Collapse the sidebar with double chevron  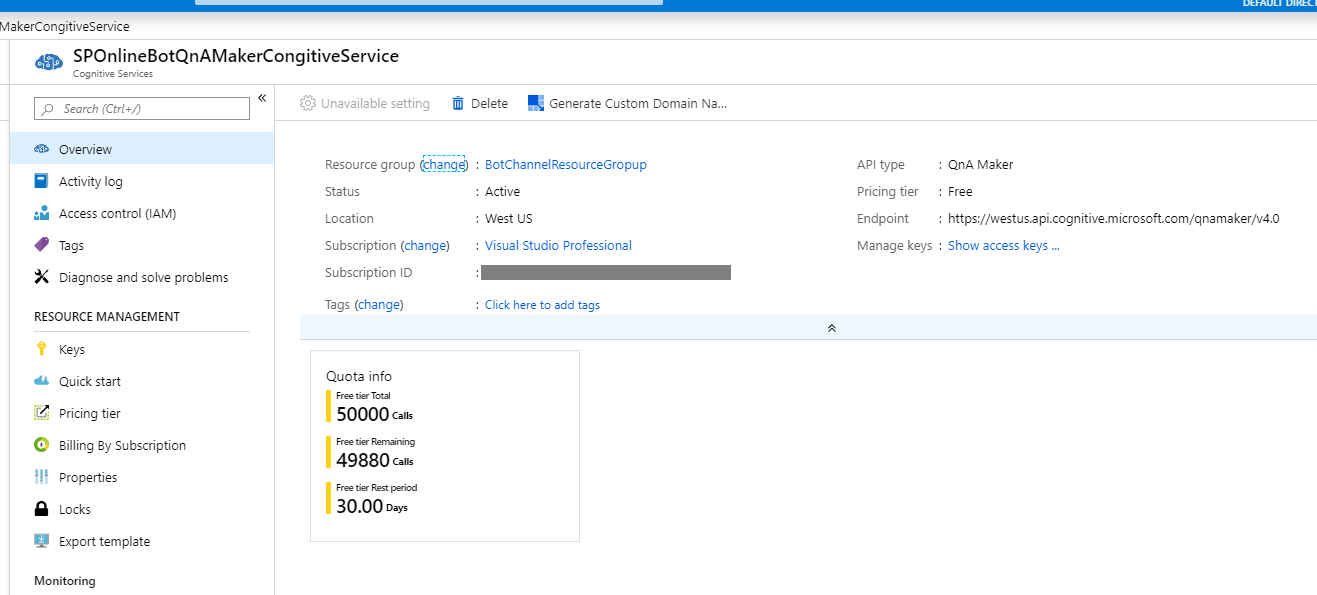pos(262,97)
